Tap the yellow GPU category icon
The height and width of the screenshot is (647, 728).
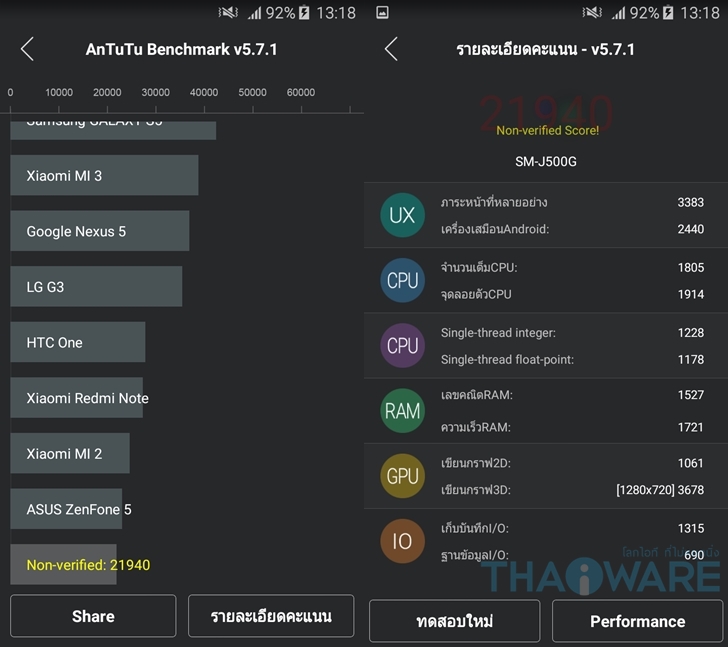402,476
